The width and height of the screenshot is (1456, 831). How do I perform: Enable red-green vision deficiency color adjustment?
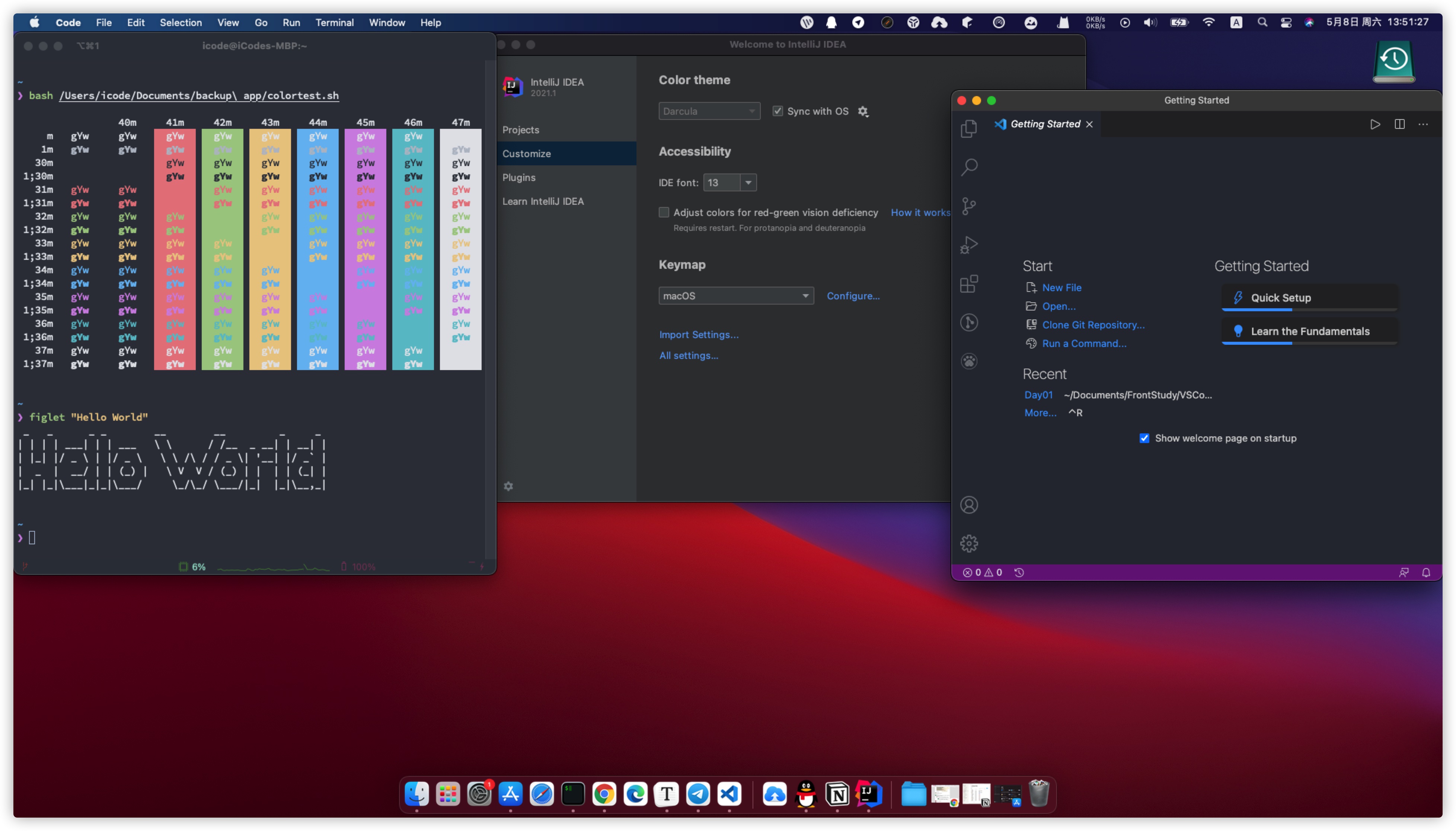tap(664, 212)
